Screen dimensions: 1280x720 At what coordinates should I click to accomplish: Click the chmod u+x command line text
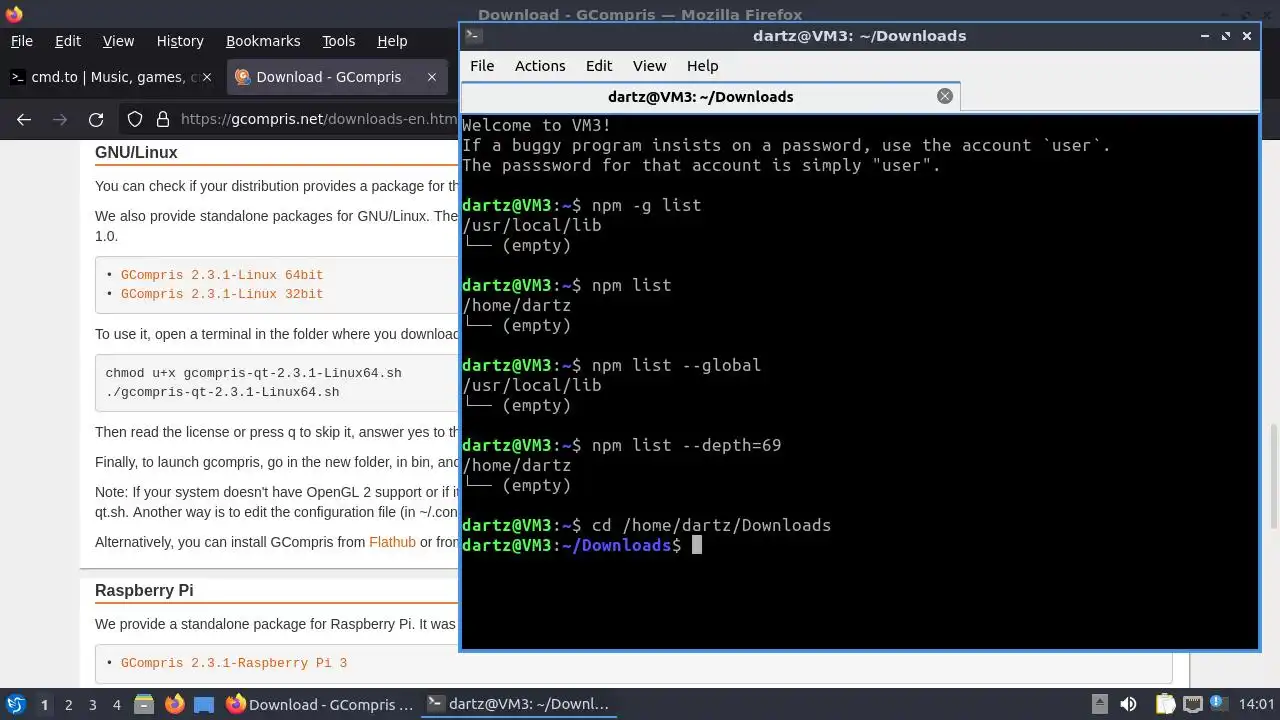click(253, 372)
